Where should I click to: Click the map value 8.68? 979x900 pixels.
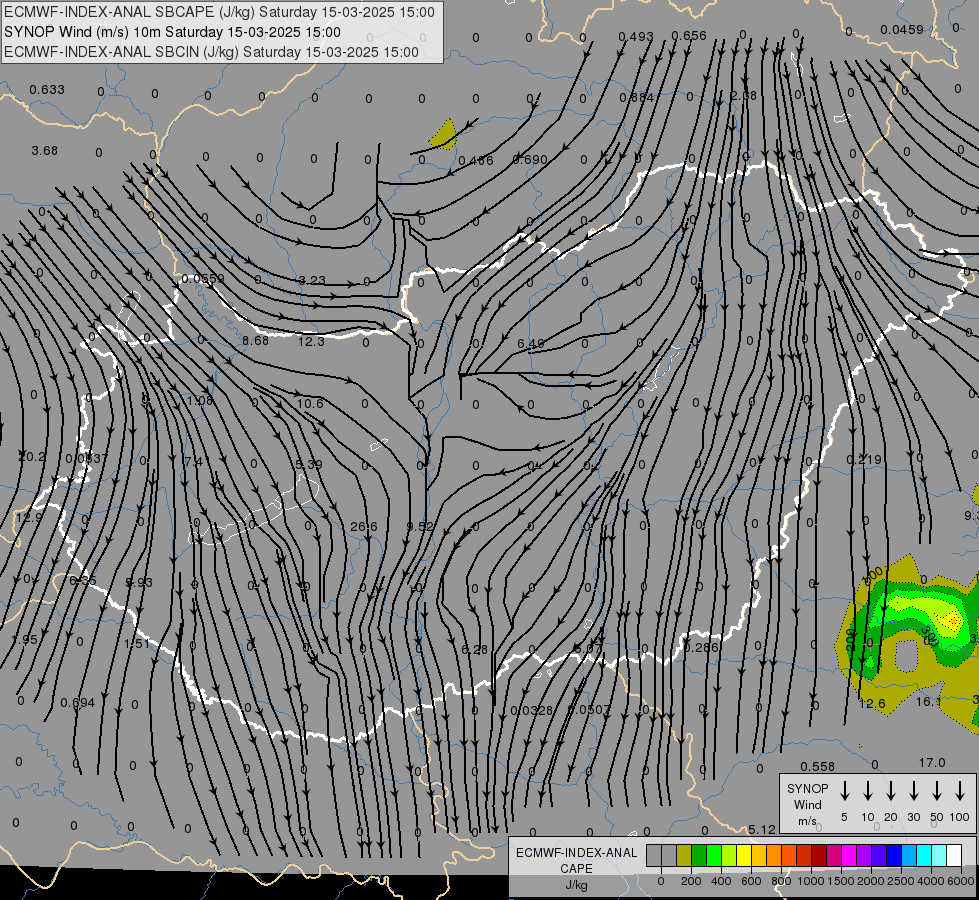255,340
